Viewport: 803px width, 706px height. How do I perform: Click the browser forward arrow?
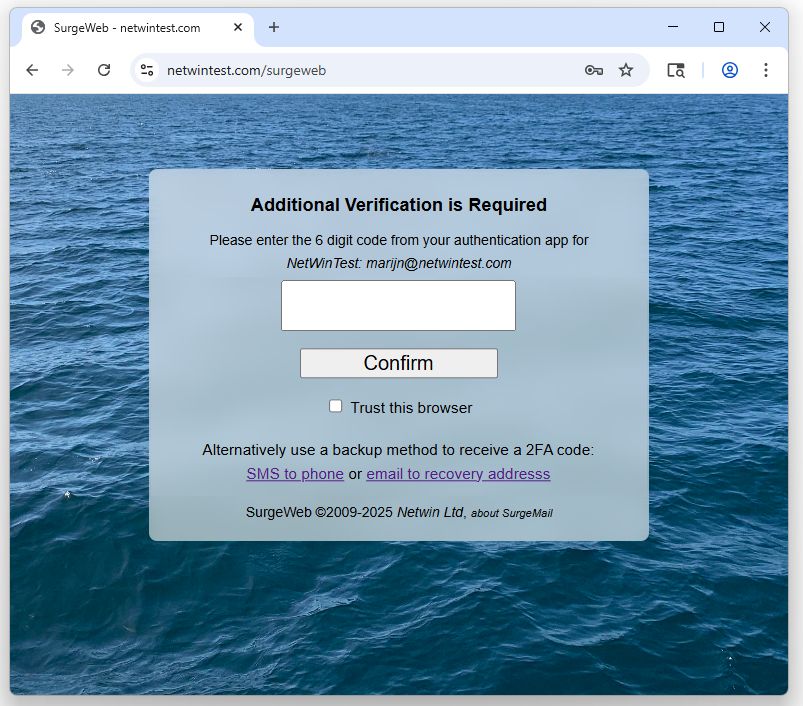[x=68, y=70]
